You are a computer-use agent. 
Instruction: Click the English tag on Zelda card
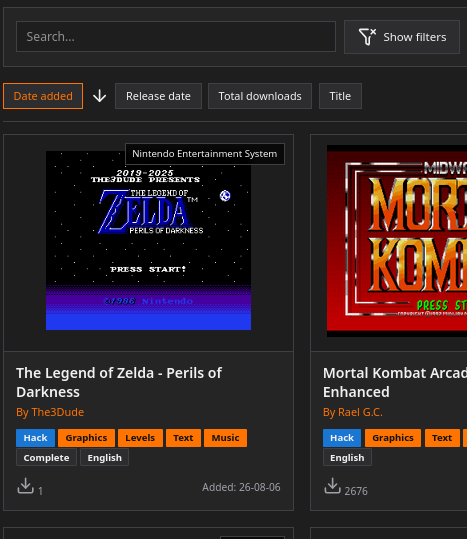[x=104, y=458]
